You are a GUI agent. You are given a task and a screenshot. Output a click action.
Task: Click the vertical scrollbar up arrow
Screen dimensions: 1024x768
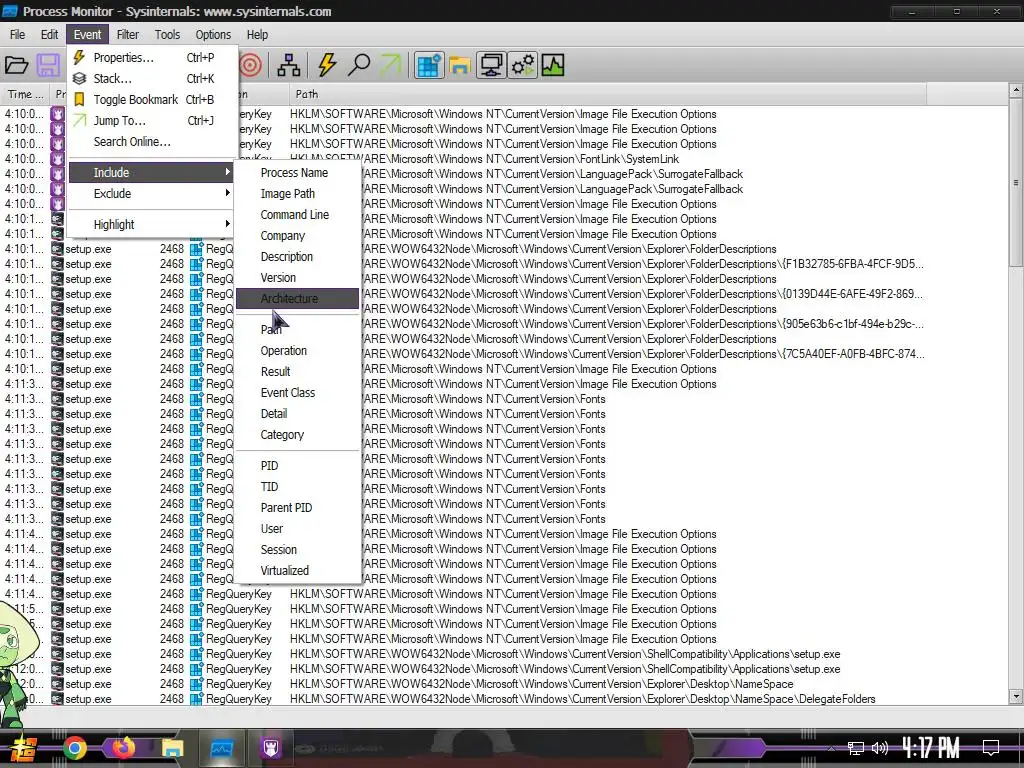pos(1016,90)
